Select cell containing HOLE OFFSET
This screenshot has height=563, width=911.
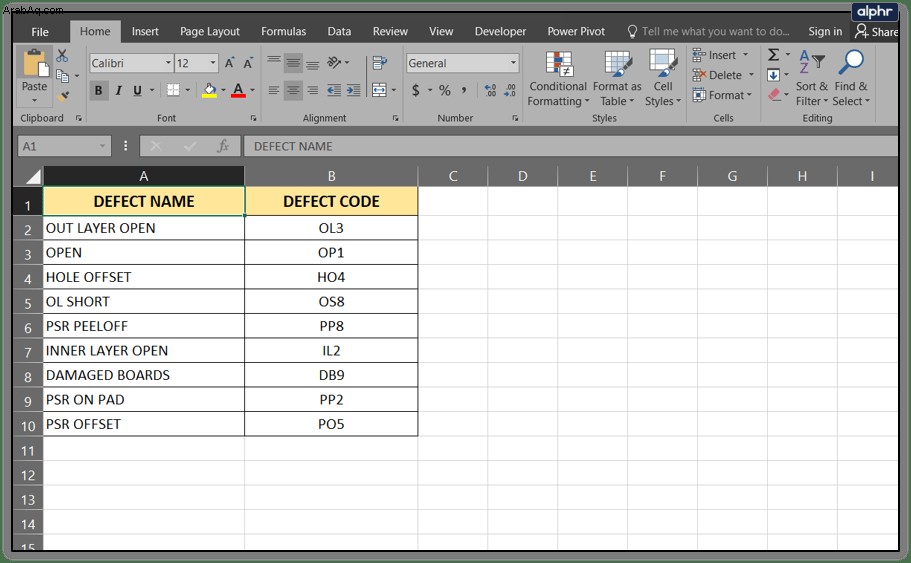[144, 277]
